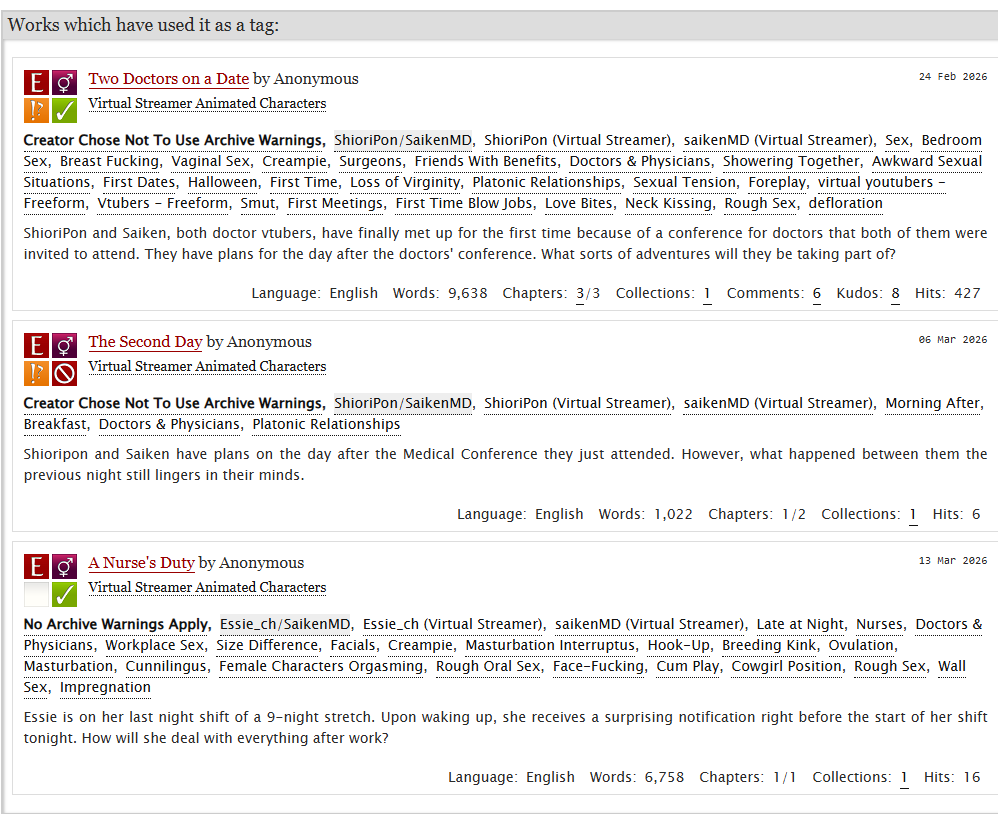Click the Hits: 427 value

tap(967, 293)
